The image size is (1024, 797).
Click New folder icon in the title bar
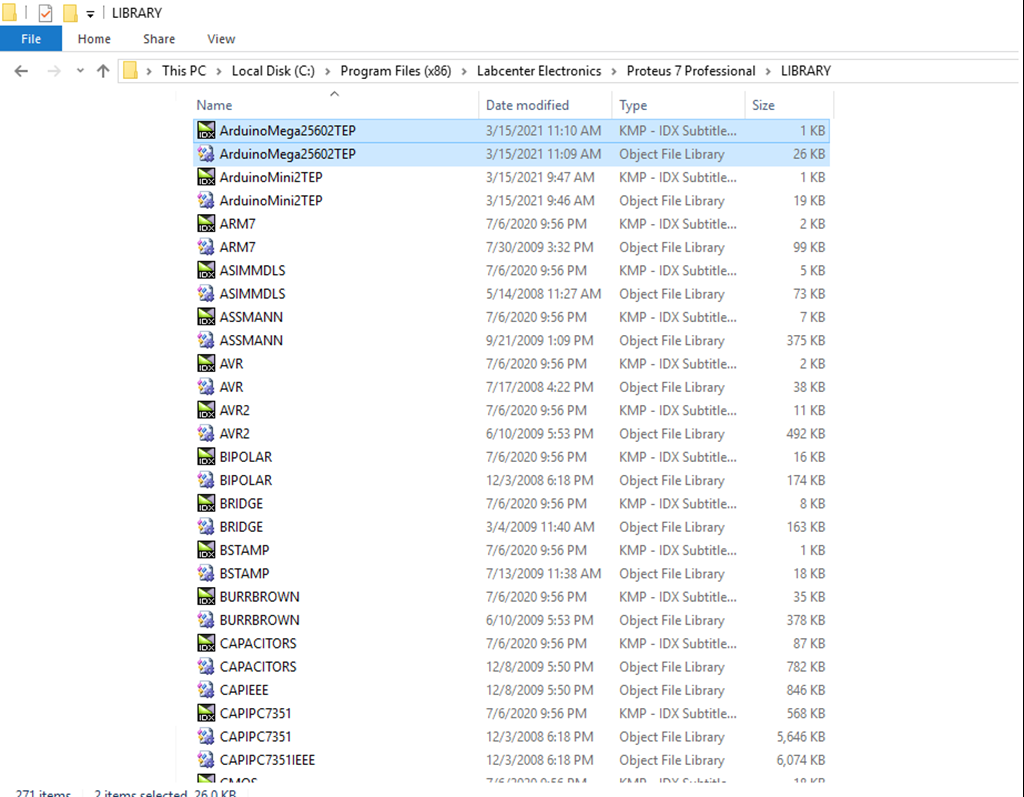point(70,13)
